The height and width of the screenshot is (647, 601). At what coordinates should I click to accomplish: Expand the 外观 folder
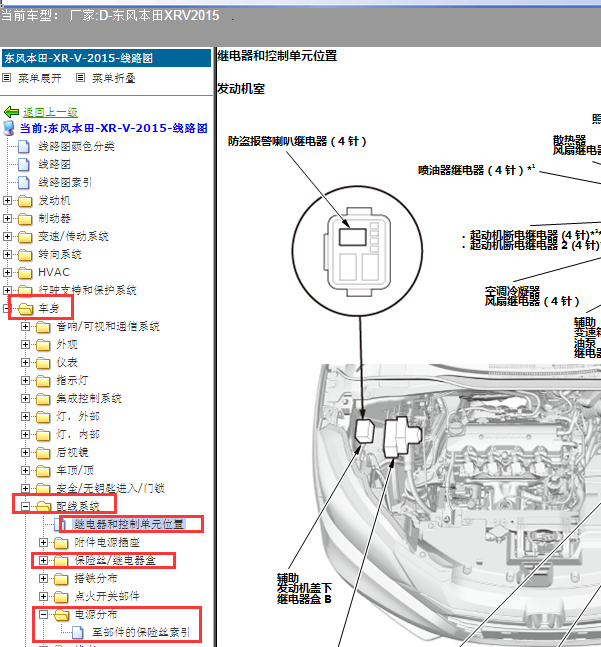point(25,345)
